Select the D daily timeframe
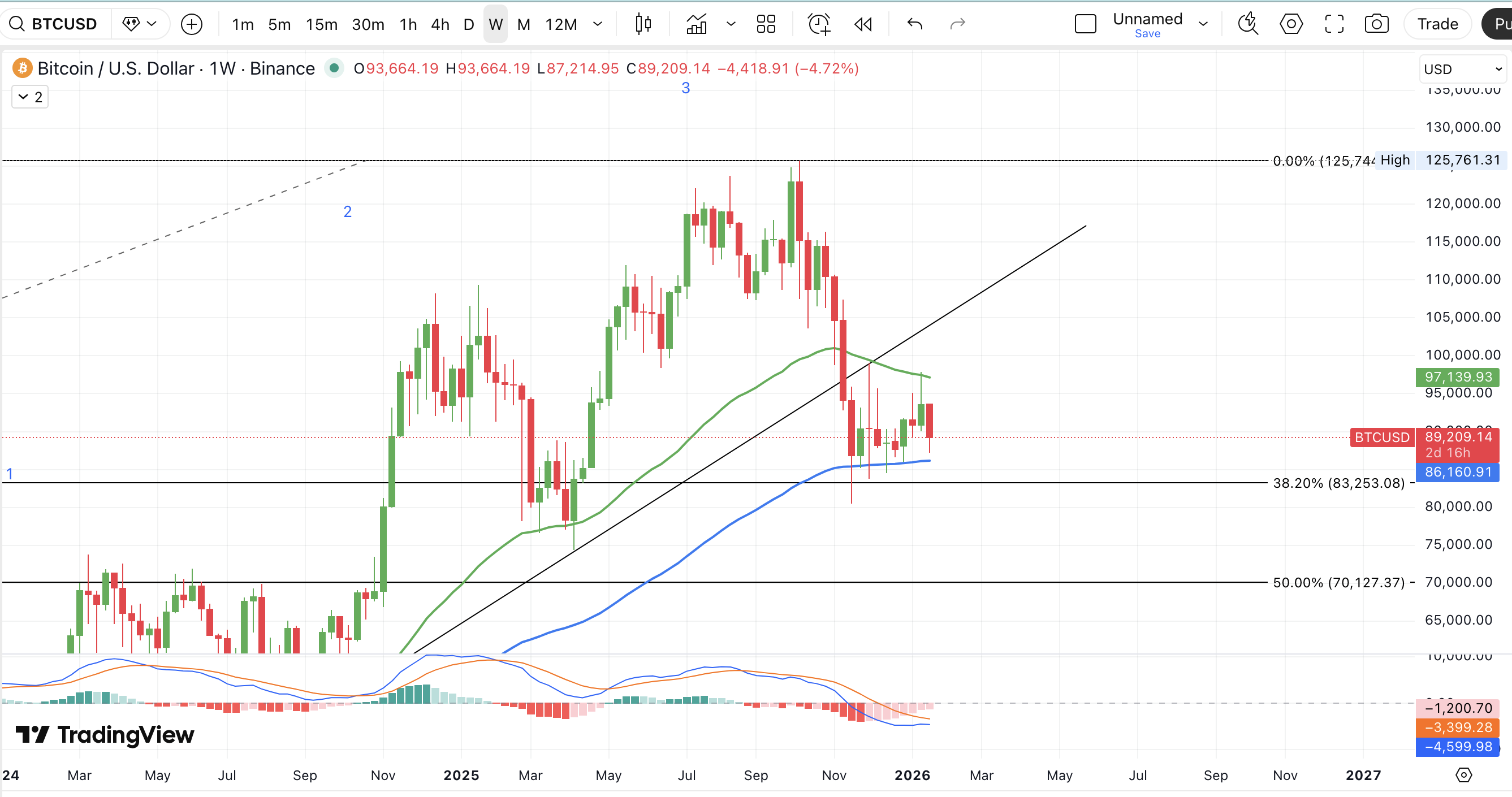The image size is (1512, 797). point(468,24)
